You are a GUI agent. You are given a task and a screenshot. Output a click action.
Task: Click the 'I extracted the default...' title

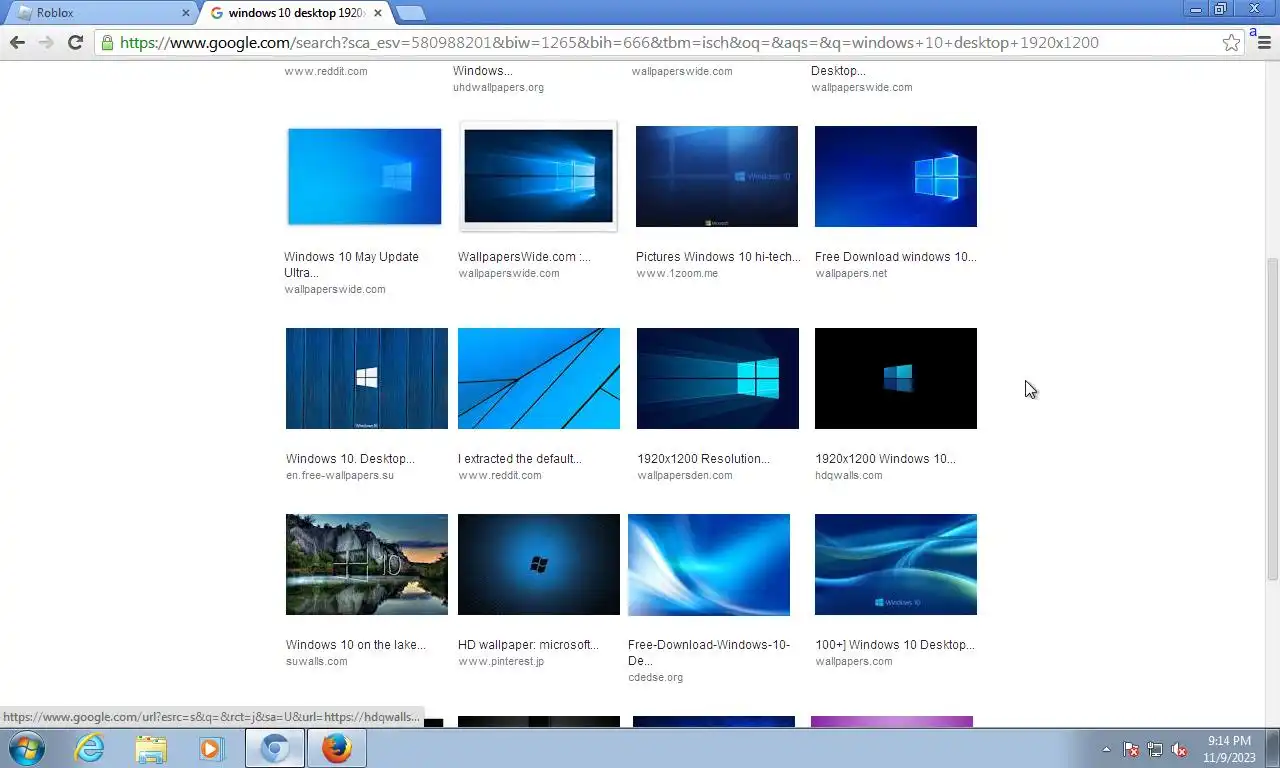coord(520,459)
